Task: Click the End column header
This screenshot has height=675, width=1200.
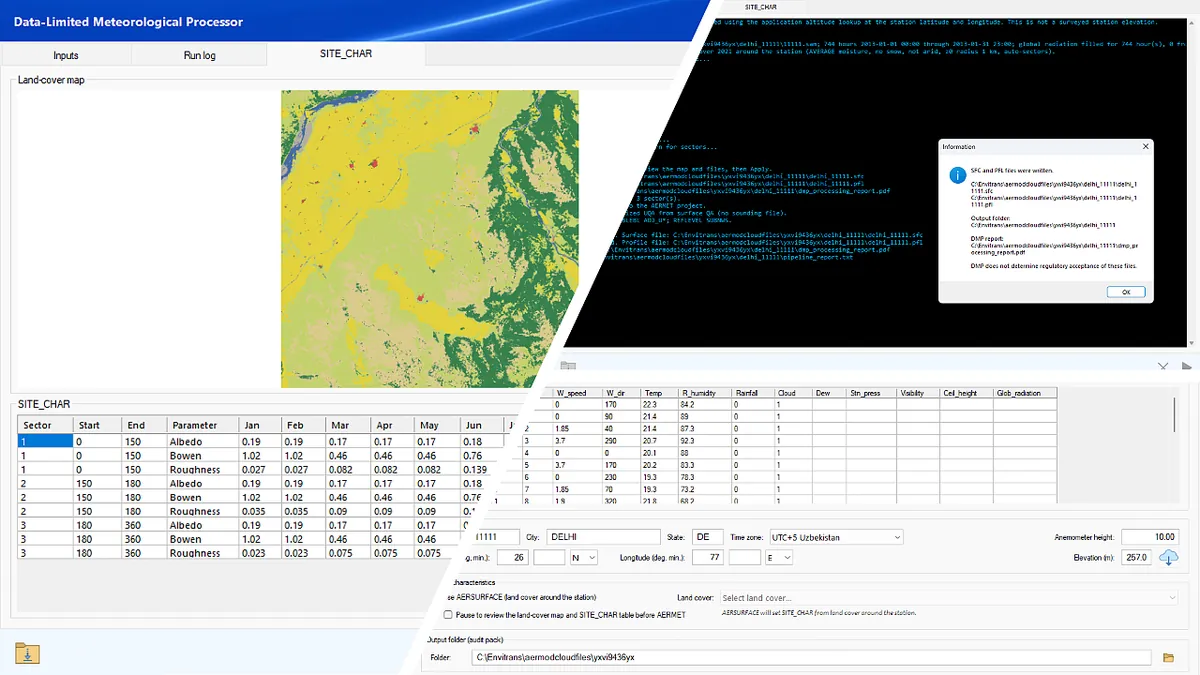Action: pyautogui.click(x=142, y=425)
